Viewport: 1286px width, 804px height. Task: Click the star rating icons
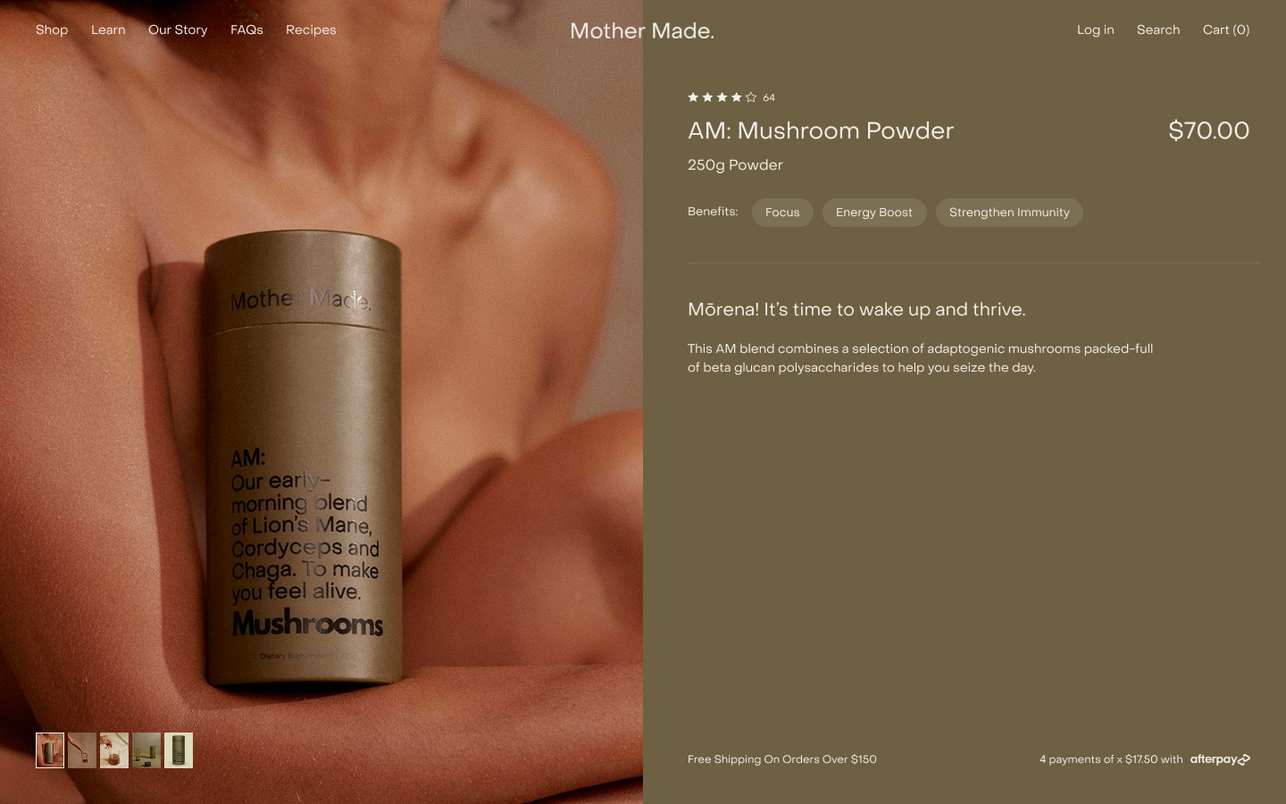pyautogui.click(x=722, y=97)
